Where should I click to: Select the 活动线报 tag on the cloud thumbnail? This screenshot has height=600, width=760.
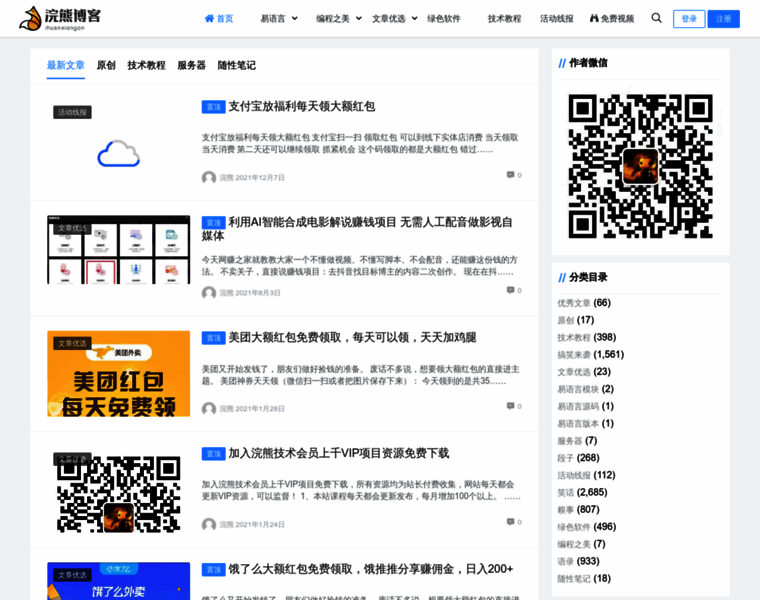(72, 112)
